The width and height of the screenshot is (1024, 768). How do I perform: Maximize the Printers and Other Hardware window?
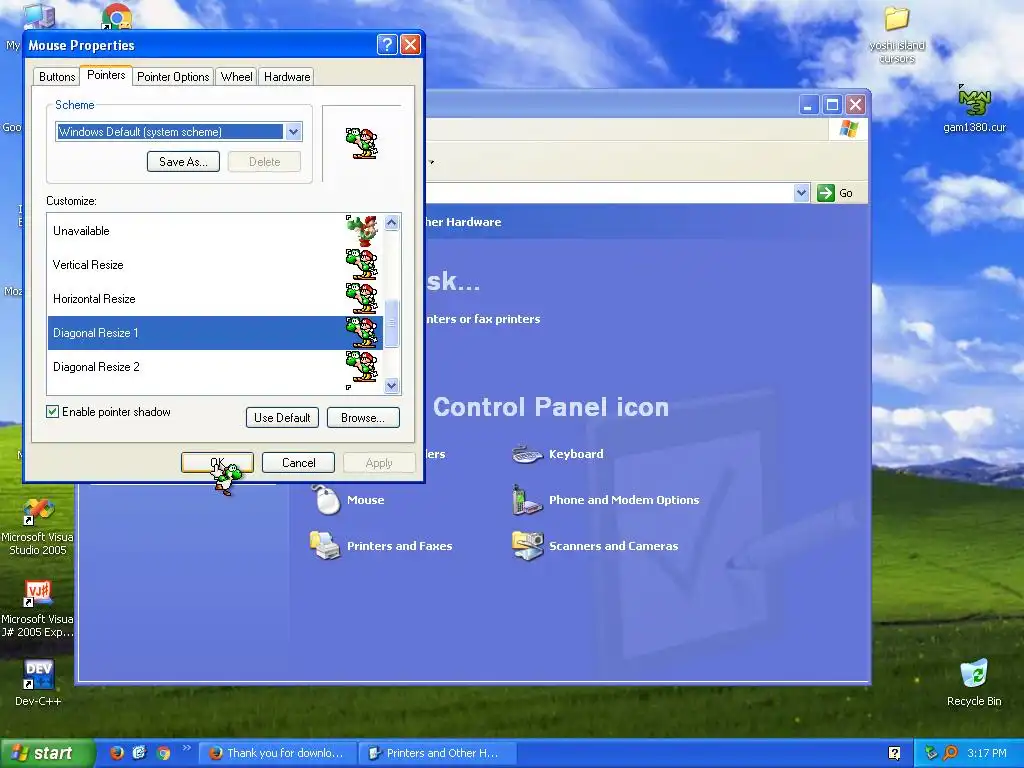(832, 104)
